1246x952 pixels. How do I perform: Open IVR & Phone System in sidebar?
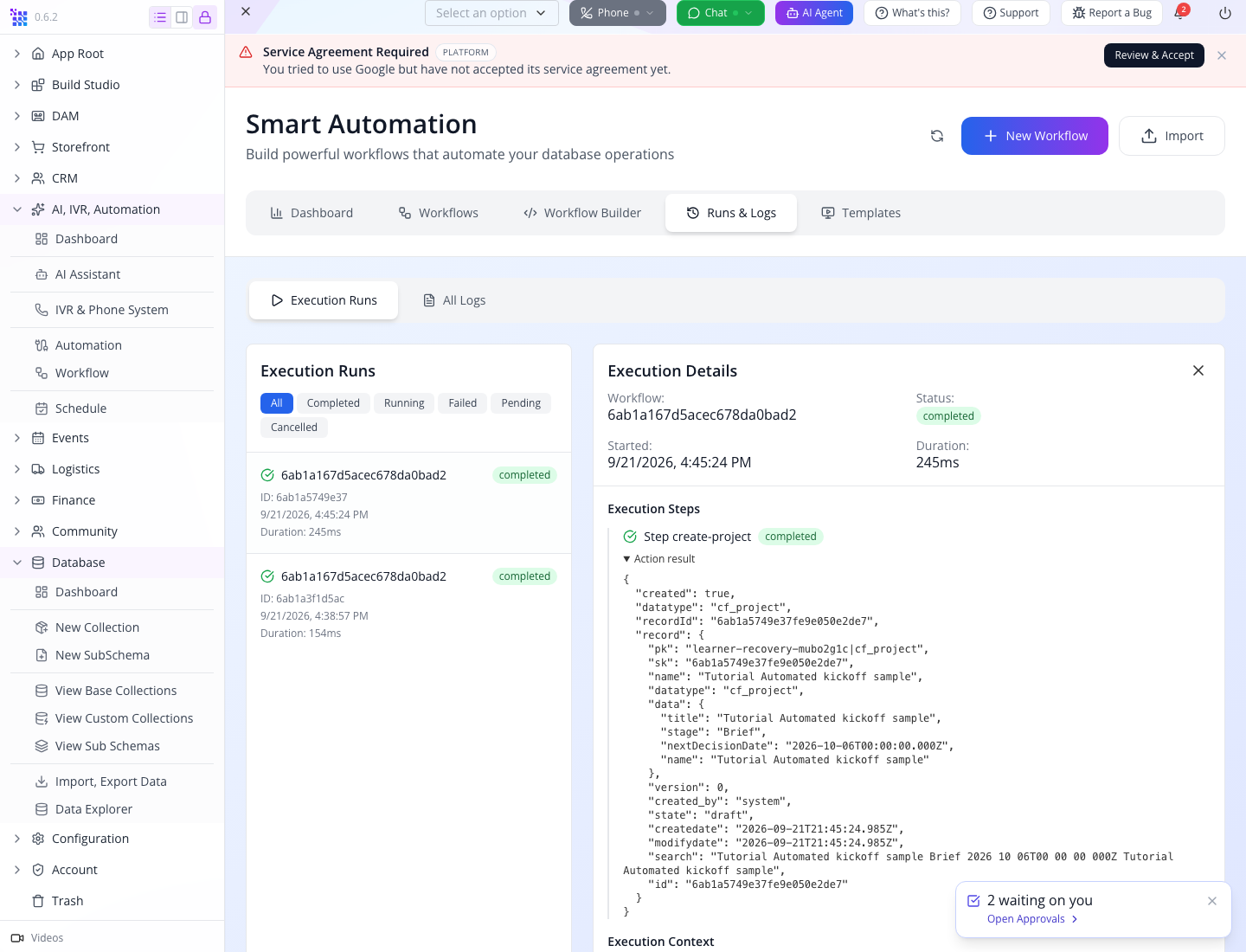click(112, 310)
